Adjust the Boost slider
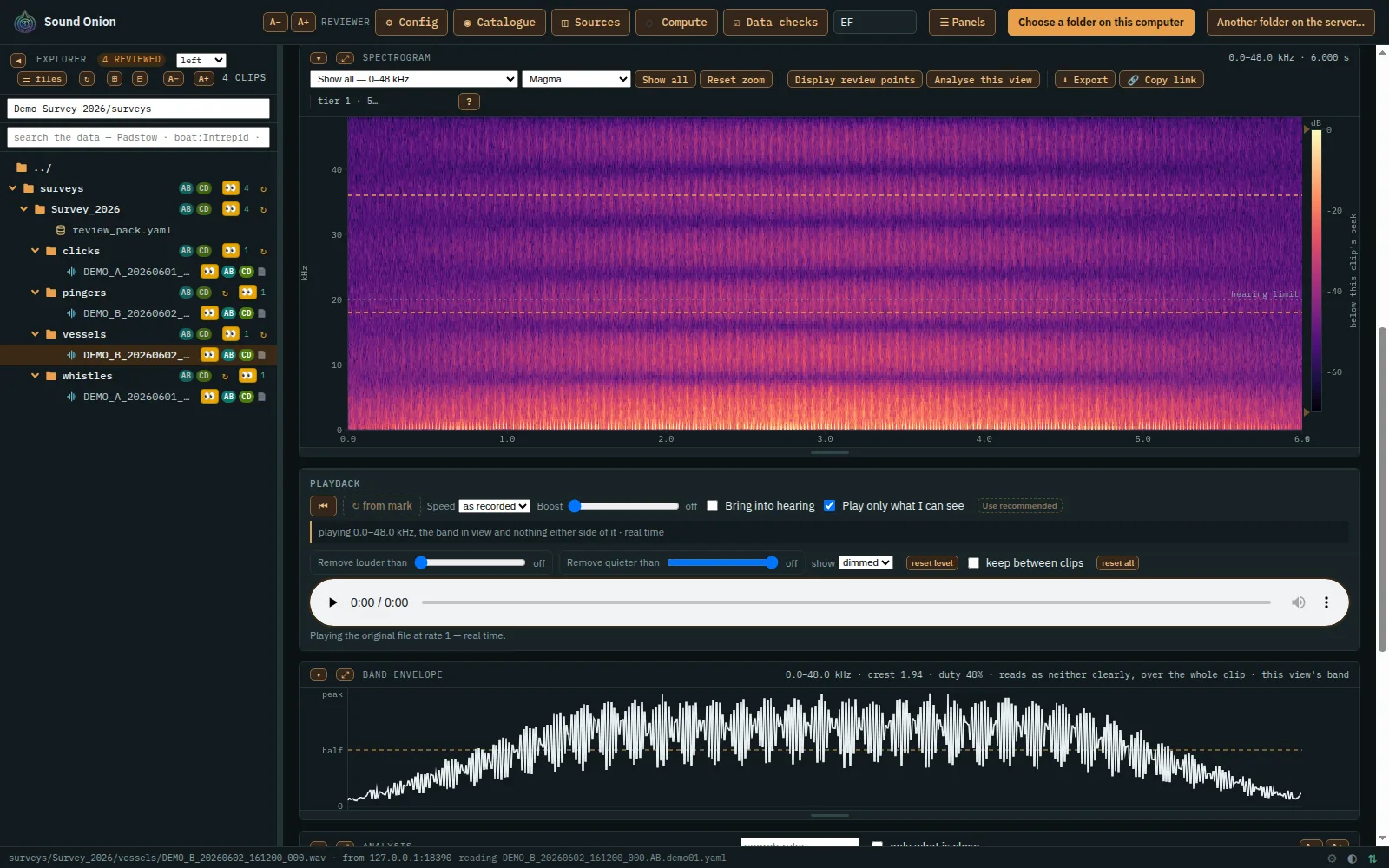Image resolution: width=1389 pixels, height=868 pixels. [623, 506]
